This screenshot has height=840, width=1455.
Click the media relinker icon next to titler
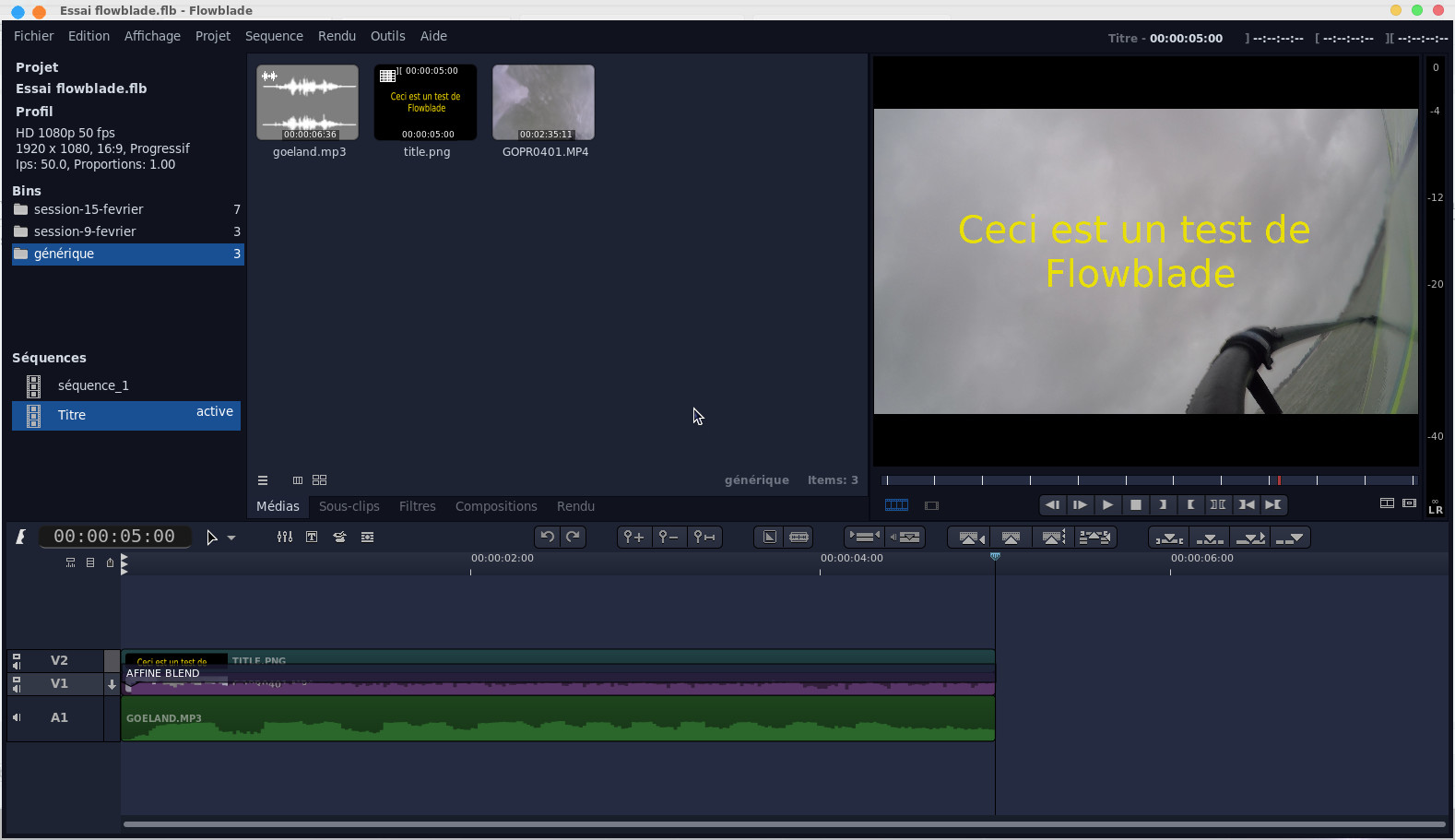click(x=339, y=538)
